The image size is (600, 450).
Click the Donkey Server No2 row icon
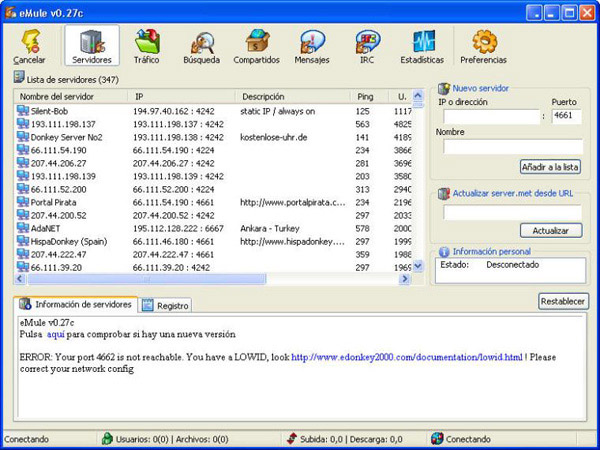23,137
